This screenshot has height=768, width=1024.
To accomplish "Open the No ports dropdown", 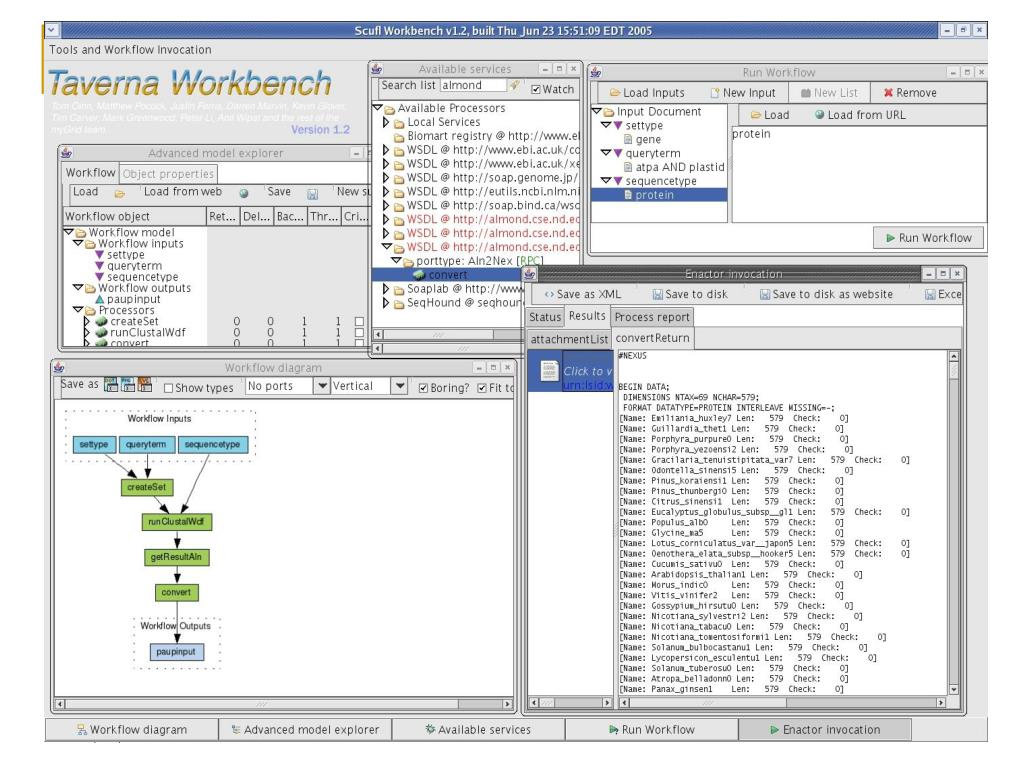I will 321,386.
